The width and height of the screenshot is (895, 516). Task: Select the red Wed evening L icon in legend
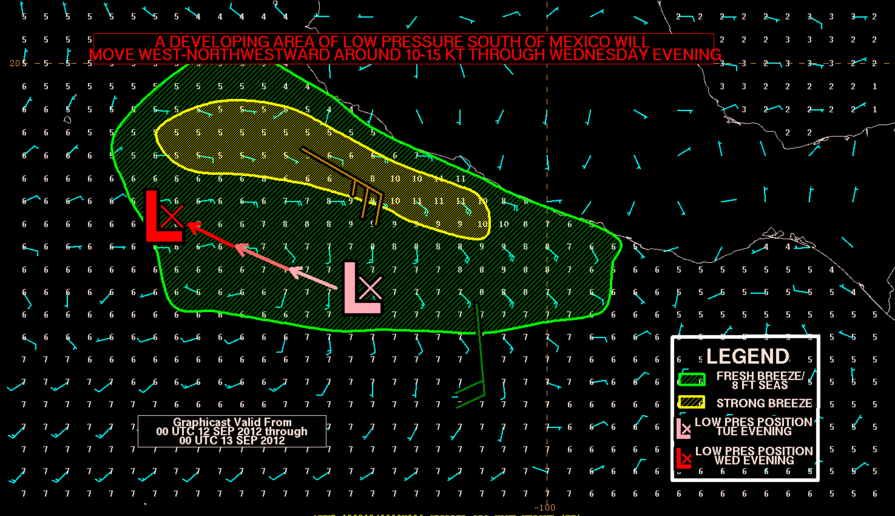(x=683, y=458)
